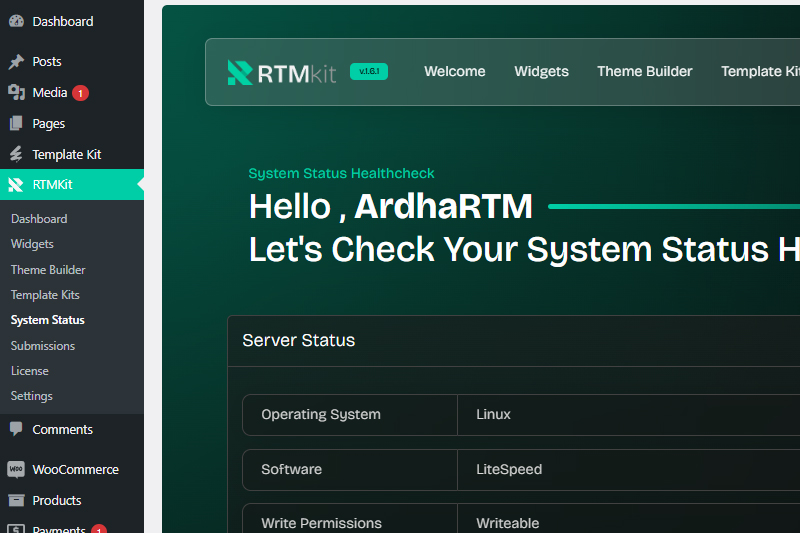Image resolution: width=800 pixels, height=533 pixels.
Task: Switch to the Widgets header tab
Action: pos(541,71)
